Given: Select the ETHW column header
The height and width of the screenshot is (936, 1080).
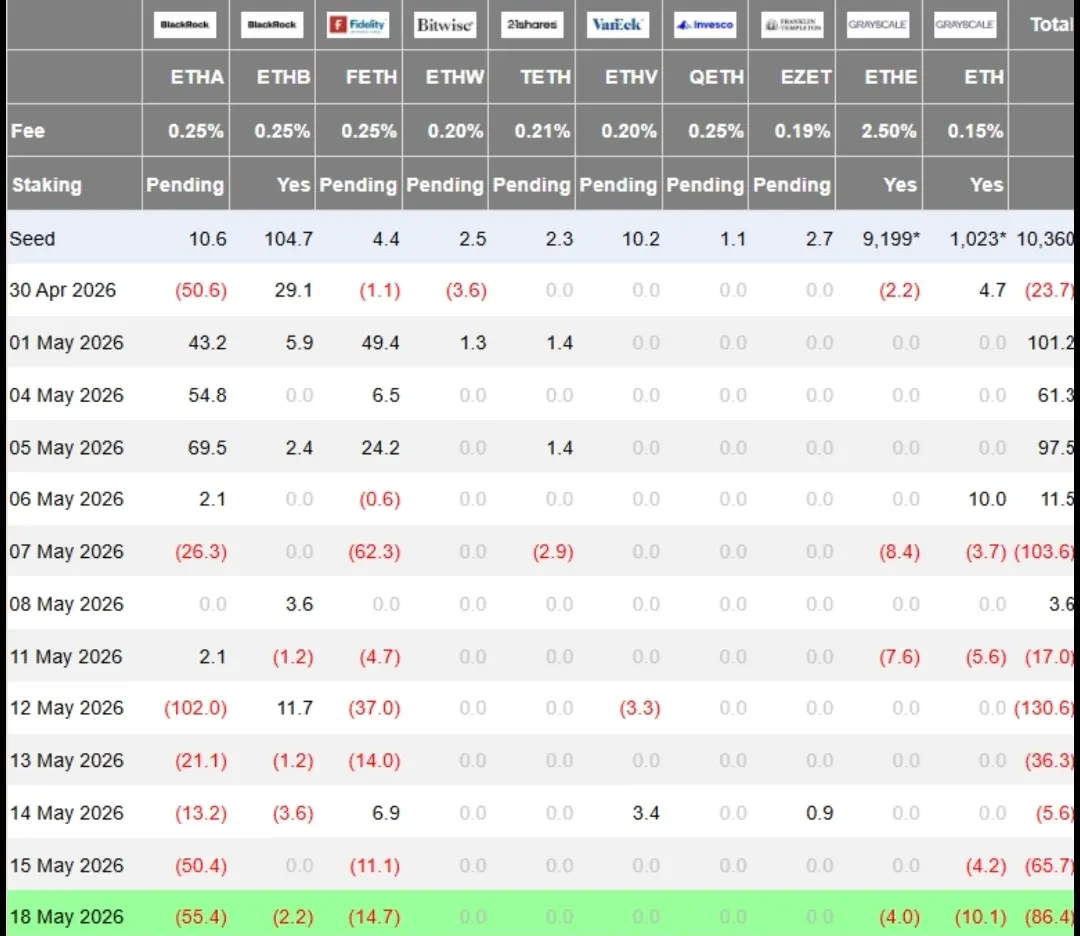Looking at the screenshot, I should point(455,77).
